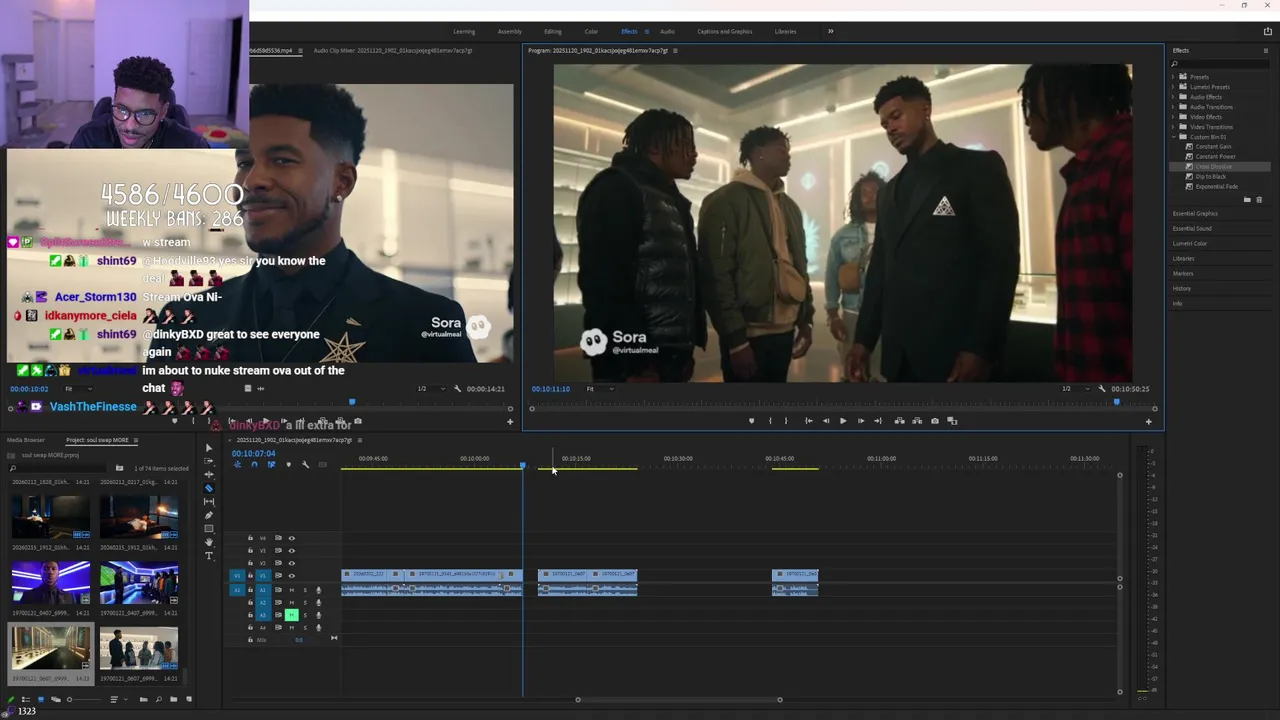The image size is (1280, 720).
Task: Select the Rectangle tool
Action: point(209,528)
